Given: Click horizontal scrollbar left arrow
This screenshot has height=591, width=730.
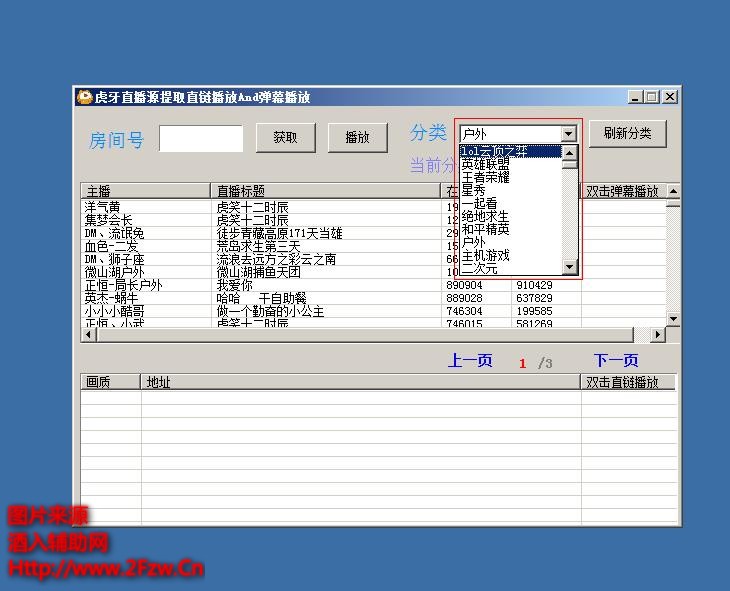Looking at the screenshot, I should click(x=88, y=334).
